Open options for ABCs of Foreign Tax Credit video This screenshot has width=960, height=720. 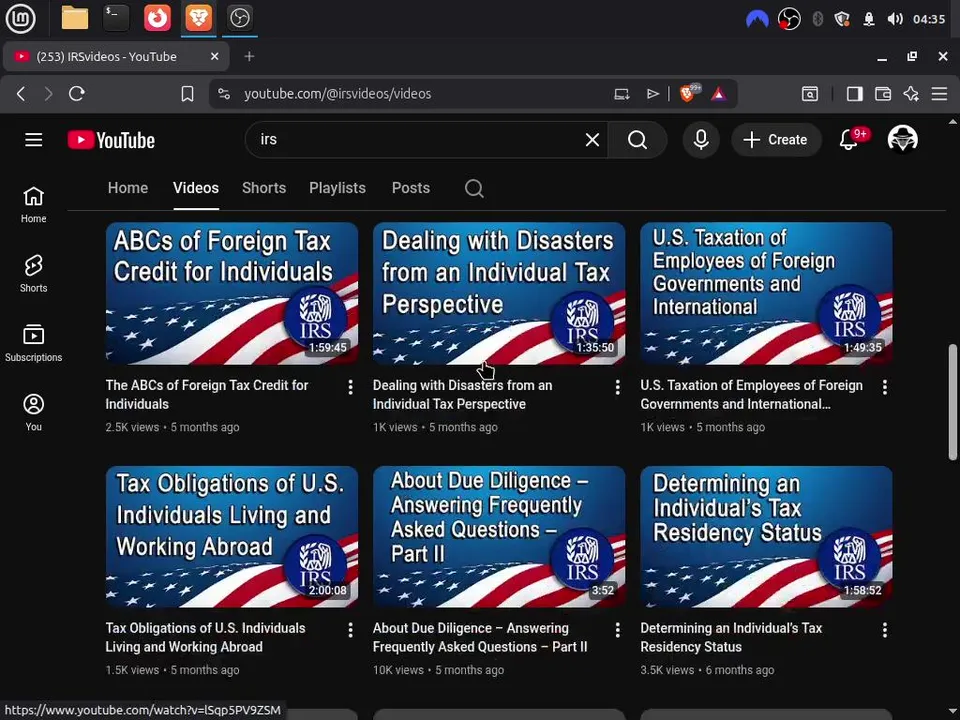click(350, 387)
